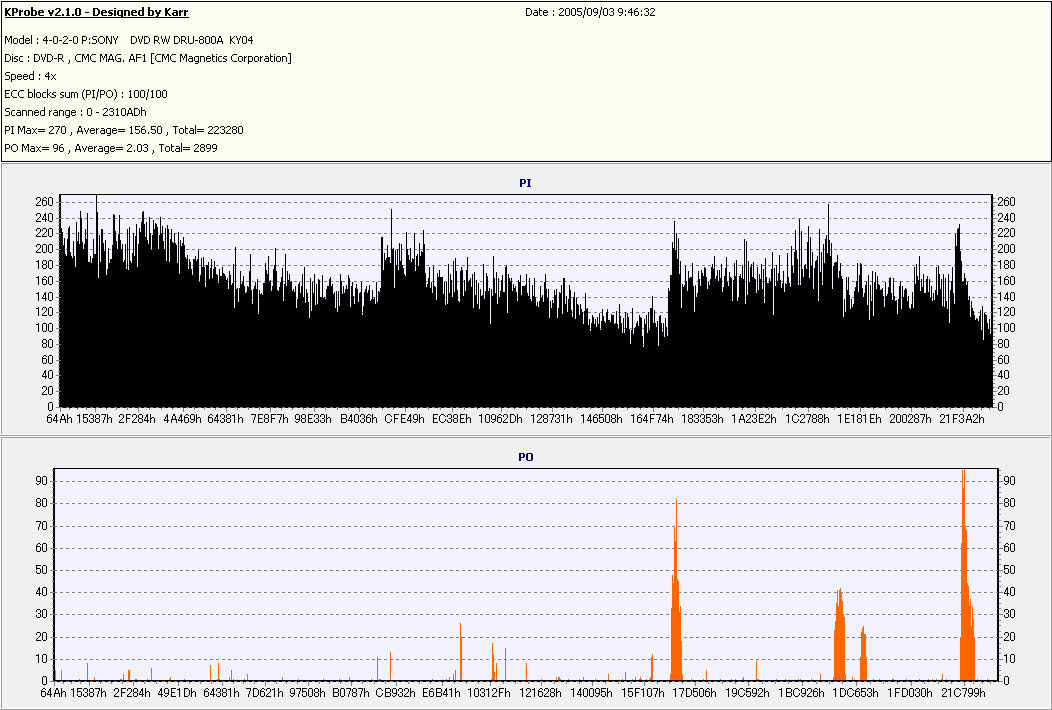This screenshot has width=1052, height=710.
Task: Click the 98E33h axis label
Action: tap(313, 419)
